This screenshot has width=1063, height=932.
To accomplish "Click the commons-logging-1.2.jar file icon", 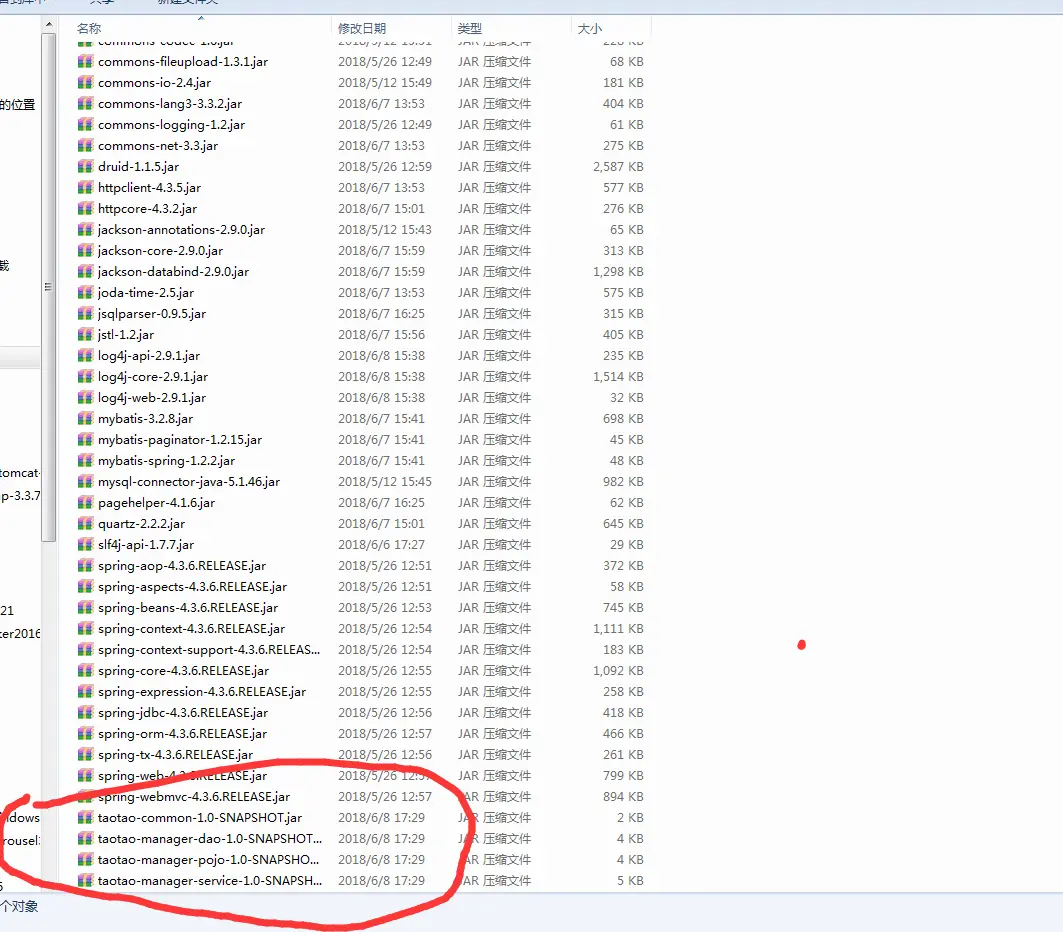I will coord(85,125).
